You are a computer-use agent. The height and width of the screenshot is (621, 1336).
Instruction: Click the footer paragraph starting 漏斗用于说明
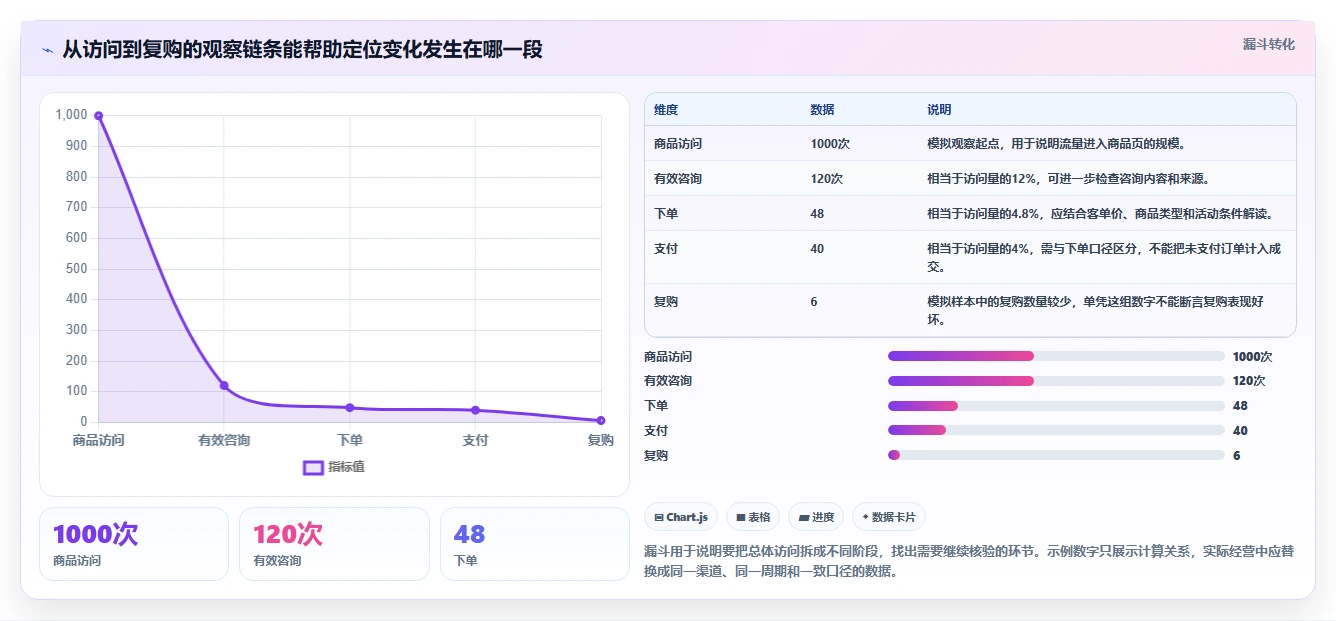coord(970,561)
